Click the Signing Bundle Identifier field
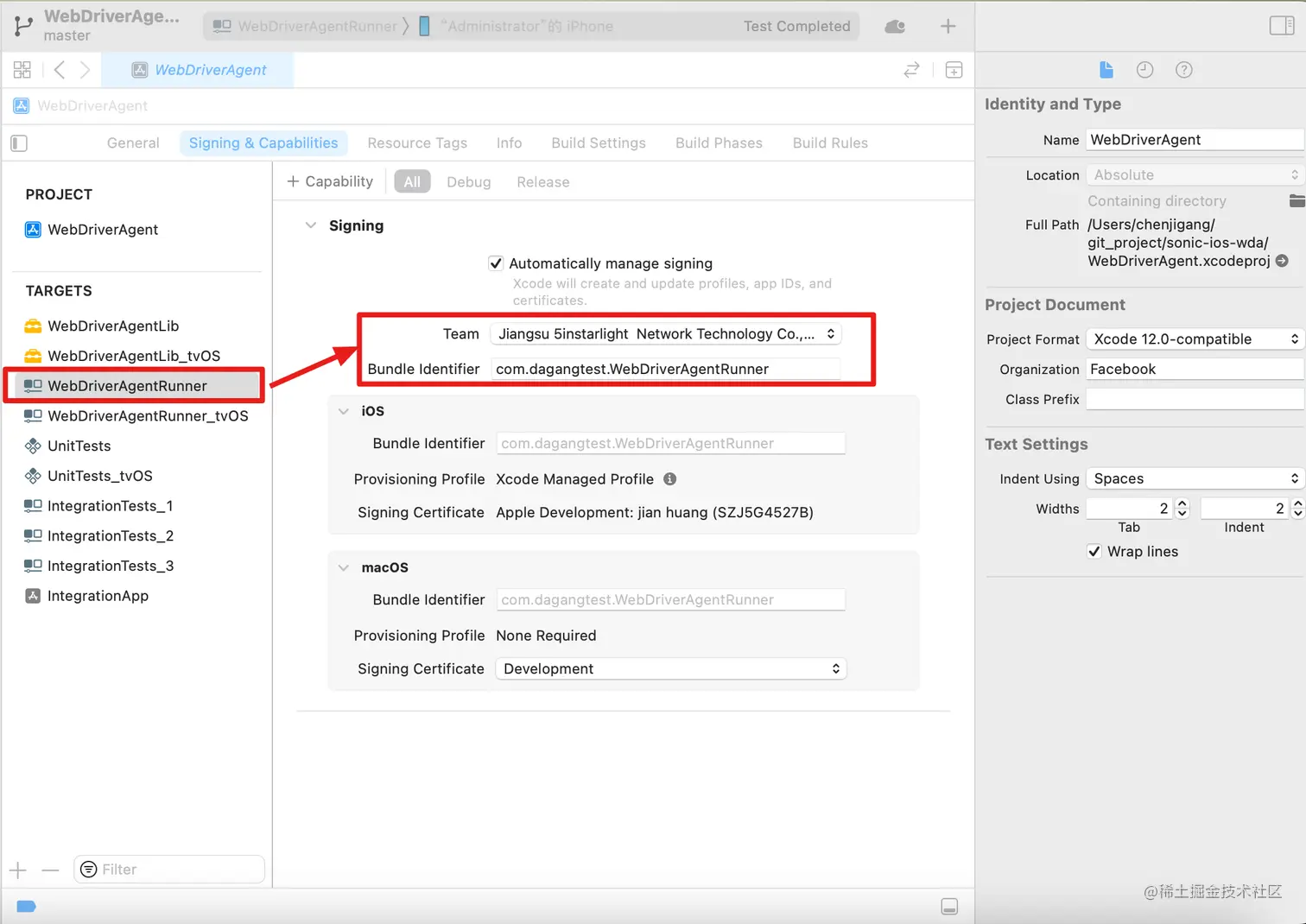The width and height of the screenshot is (1306, 924). [665, 369]
